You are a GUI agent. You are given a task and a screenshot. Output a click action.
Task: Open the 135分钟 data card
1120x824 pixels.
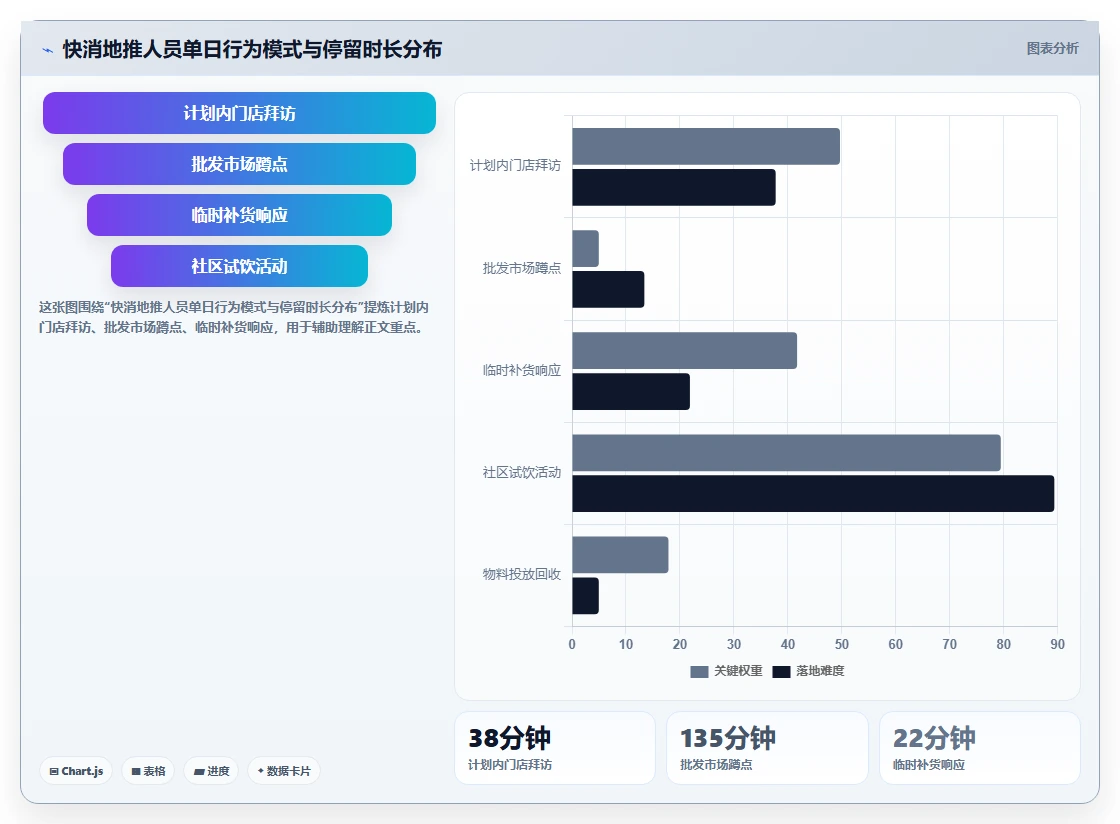click(x=767, y=748)
